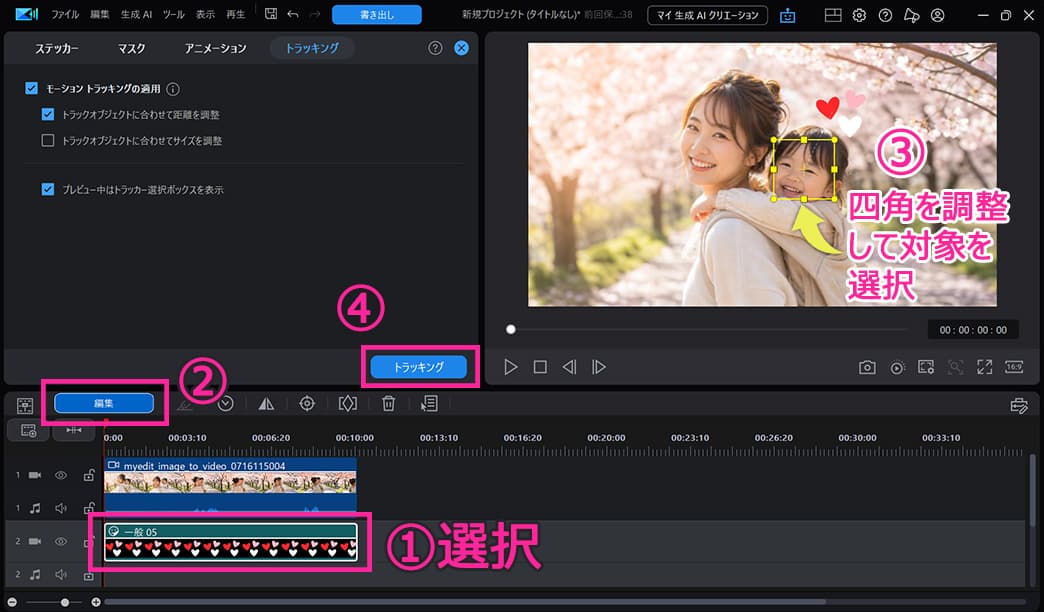This screenshot has height=612, width=1044.
Task: Check トラックオブジェクトに合わせてサイズを調整
Action: 48,141
